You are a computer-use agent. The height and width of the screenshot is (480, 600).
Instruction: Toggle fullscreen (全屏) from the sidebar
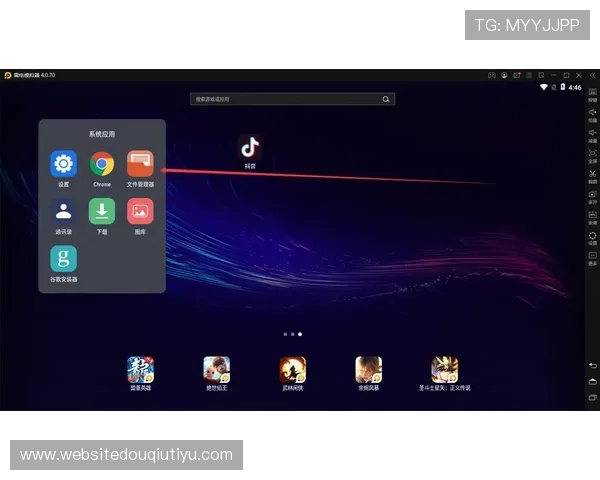coord(592,155)
